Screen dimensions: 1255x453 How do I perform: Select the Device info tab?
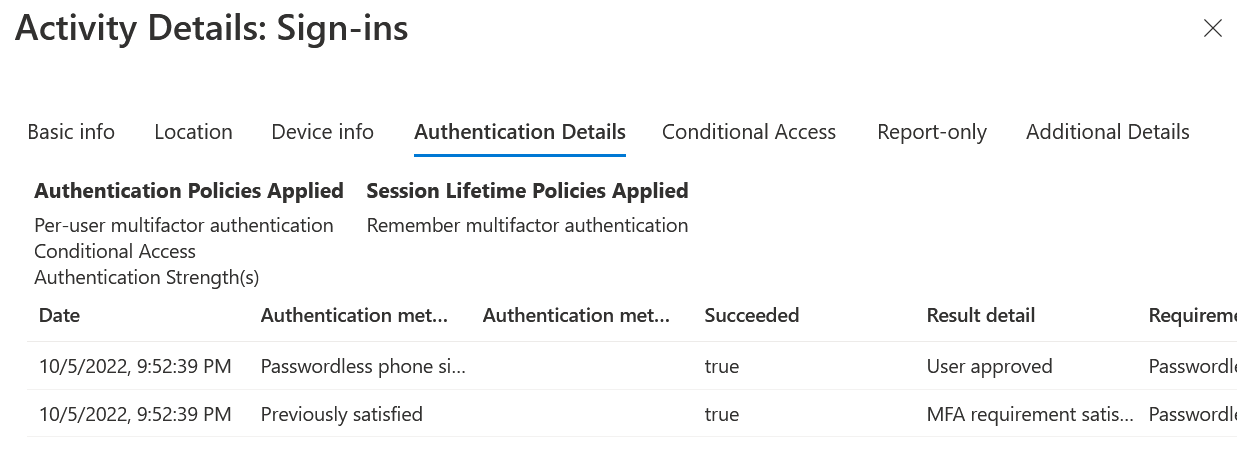click(322, 132)
